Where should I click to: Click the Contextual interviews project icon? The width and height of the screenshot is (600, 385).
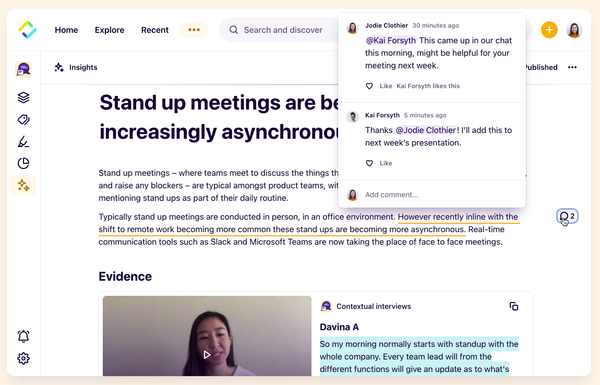pyautogui.click(x=326, y=306)
